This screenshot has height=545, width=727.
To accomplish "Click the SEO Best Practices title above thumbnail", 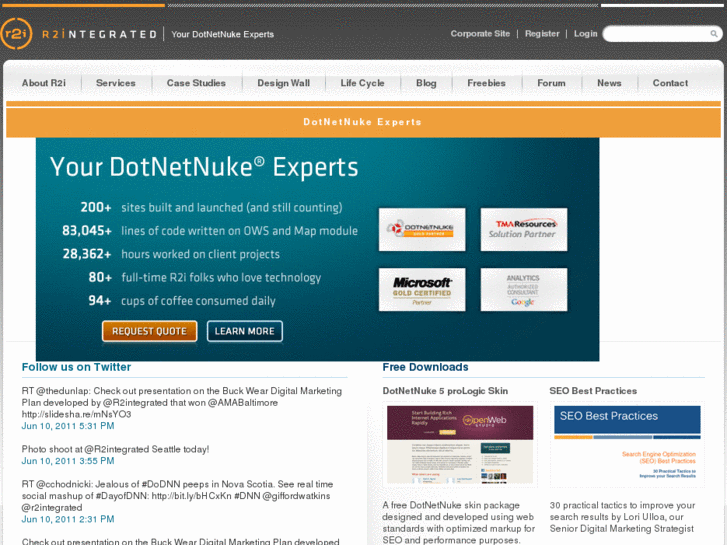I will 593,391.
